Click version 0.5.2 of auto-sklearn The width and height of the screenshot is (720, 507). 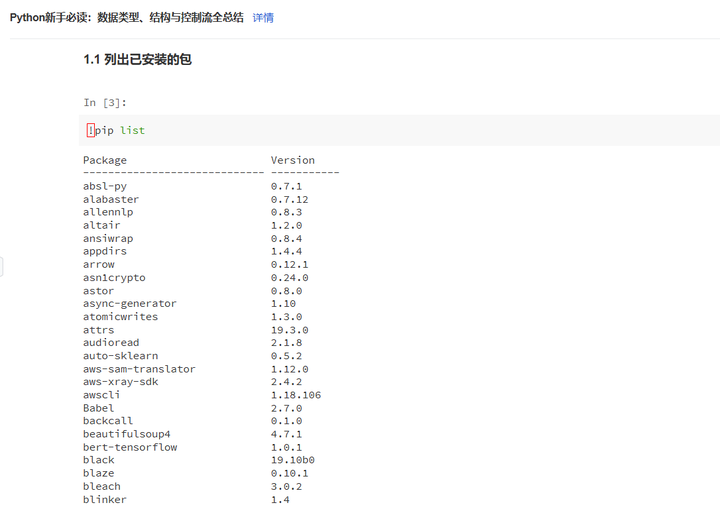[286, 356]
